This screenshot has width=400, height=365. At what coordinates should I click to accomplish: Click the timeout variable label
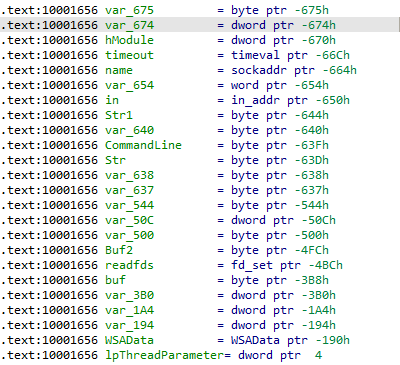point(129,55)
